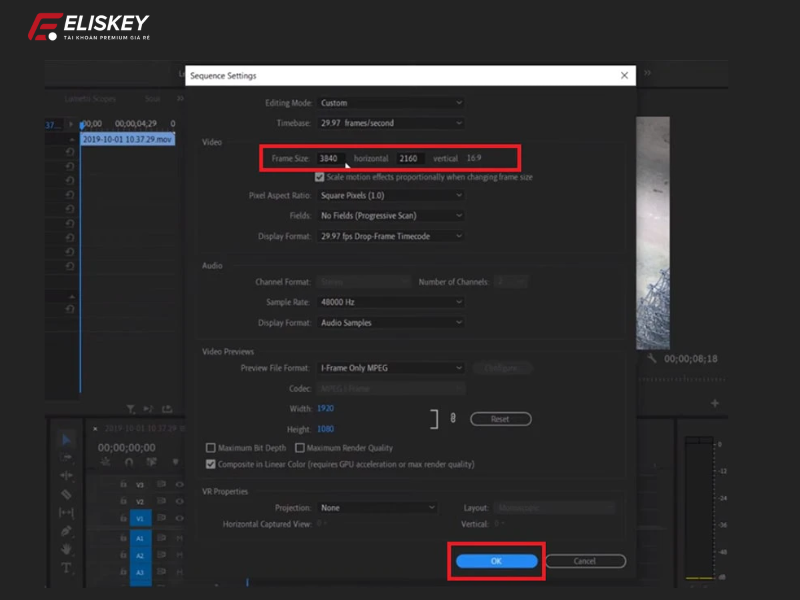Image resolution: width=800 pixels, height=600 pixels.
Task: Click the Reset button for video previews
Action: click(500, 418)
